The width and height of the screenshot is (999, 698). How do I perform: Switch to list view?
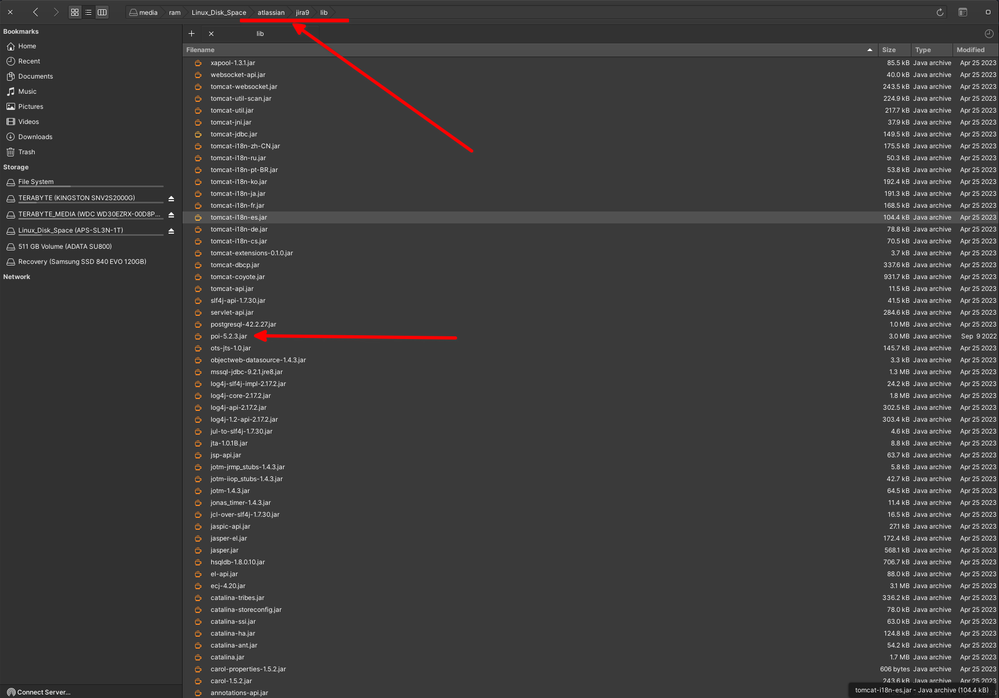point(89,12)
